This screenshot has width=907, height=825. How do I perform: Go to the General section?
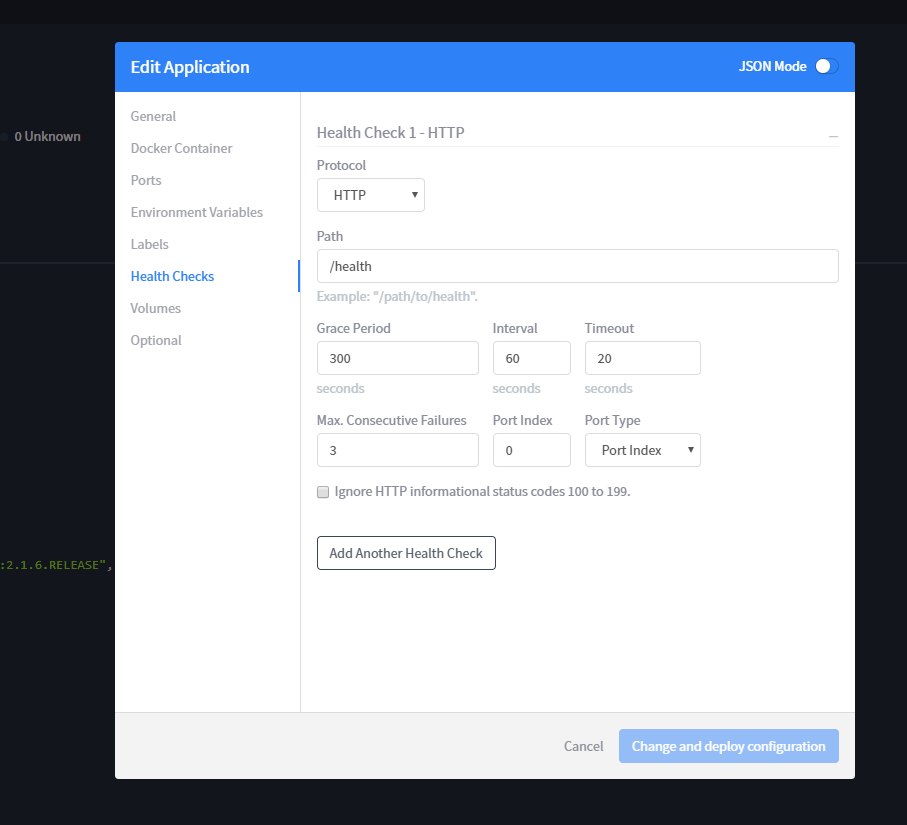(153, 116)
